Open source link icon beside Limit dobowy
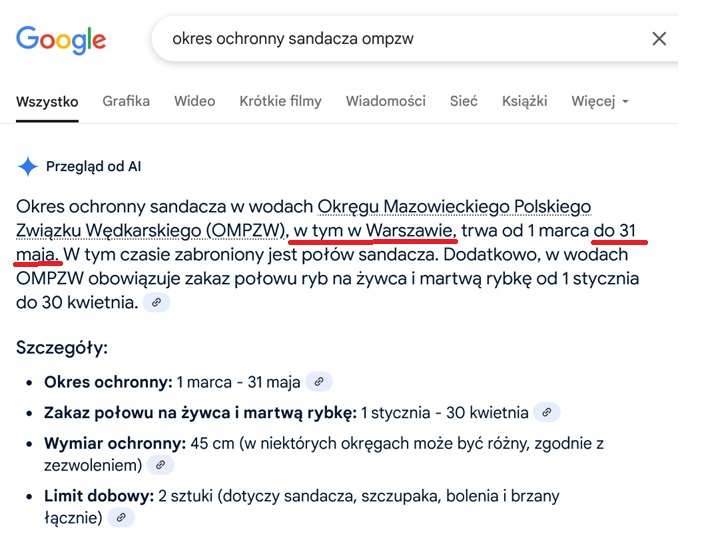Image resolution: width=705 pixels, height=539 pixels. coord(120,518)
